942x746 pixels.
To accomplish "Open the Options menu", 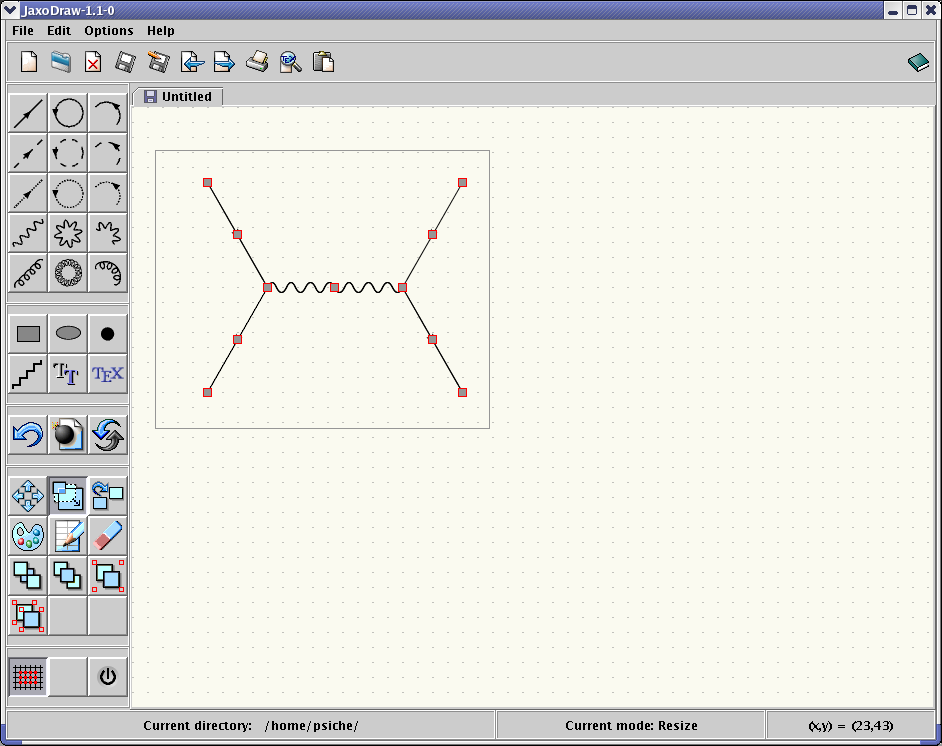I will 109,31.
